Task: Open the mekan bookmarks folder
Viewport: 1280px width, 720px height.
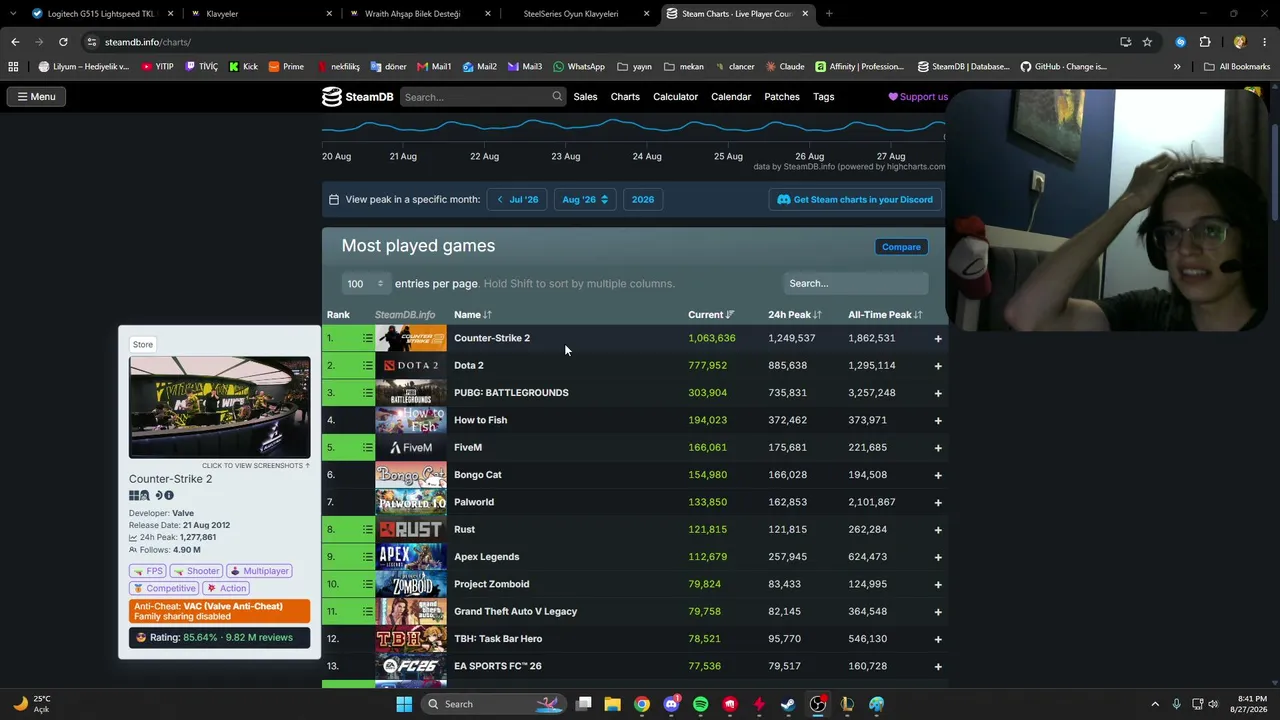Action: pyautogui.click(x=684, y=67)
